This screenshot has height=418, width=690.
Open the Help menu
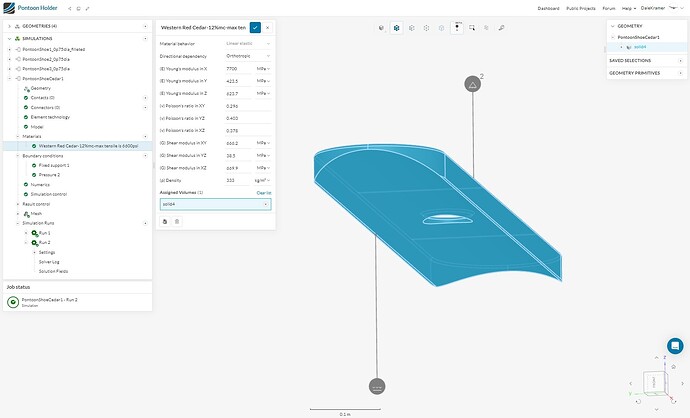pyautogui.click(x=629, y=8)
